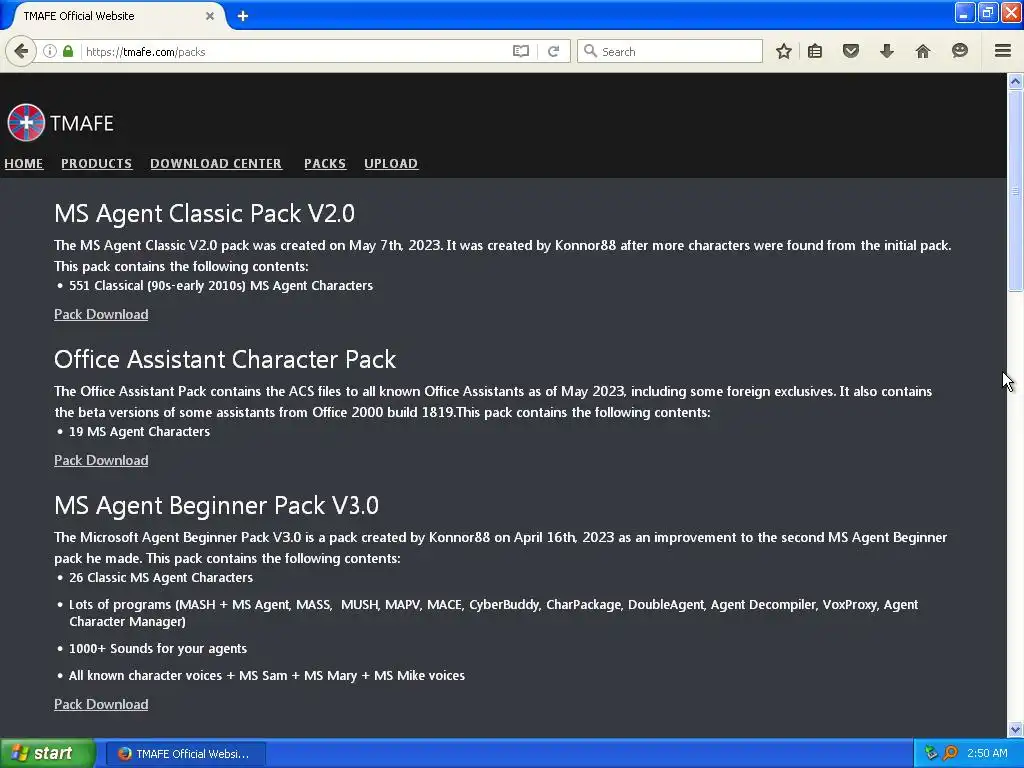The height and width of the screenshot is (768, 1024).
Task: Open the Windows start button
Action: click(x=47, y=753)
